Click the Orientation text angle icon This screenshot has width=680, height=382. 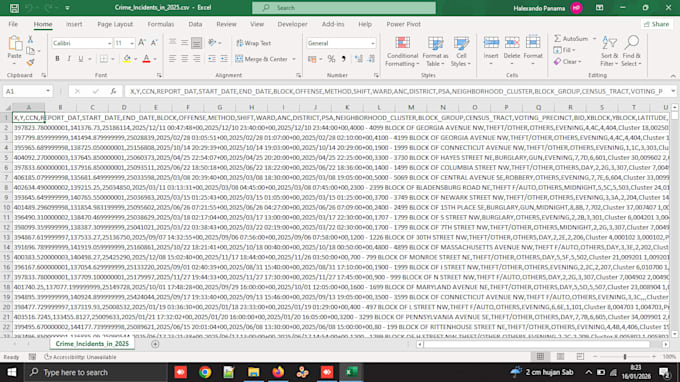212,42
